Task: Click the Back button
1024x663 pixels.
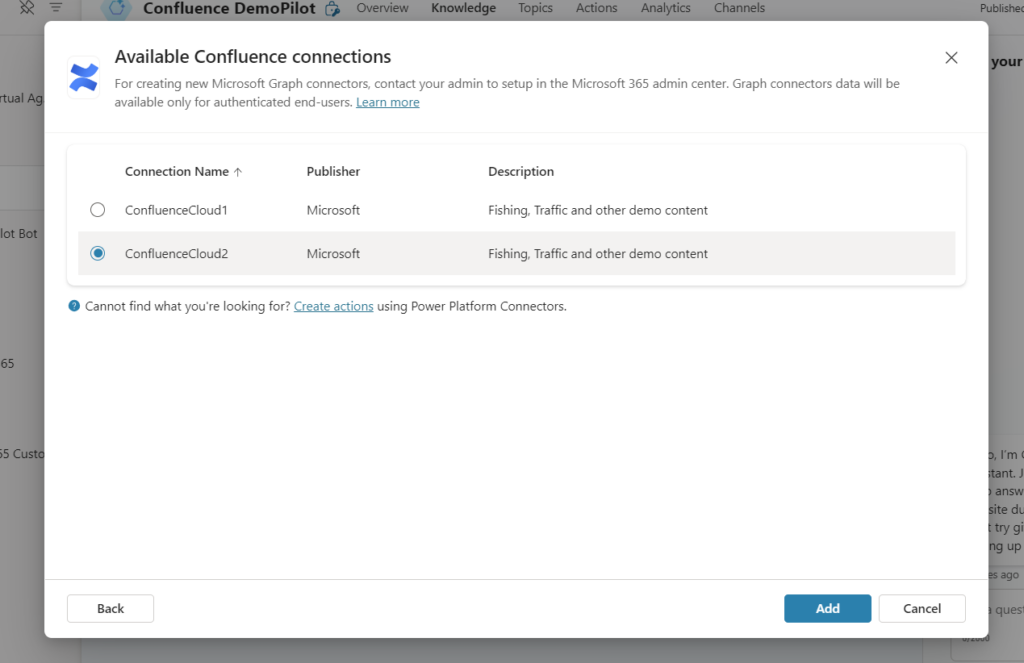Action: click(x=110, y=608)
